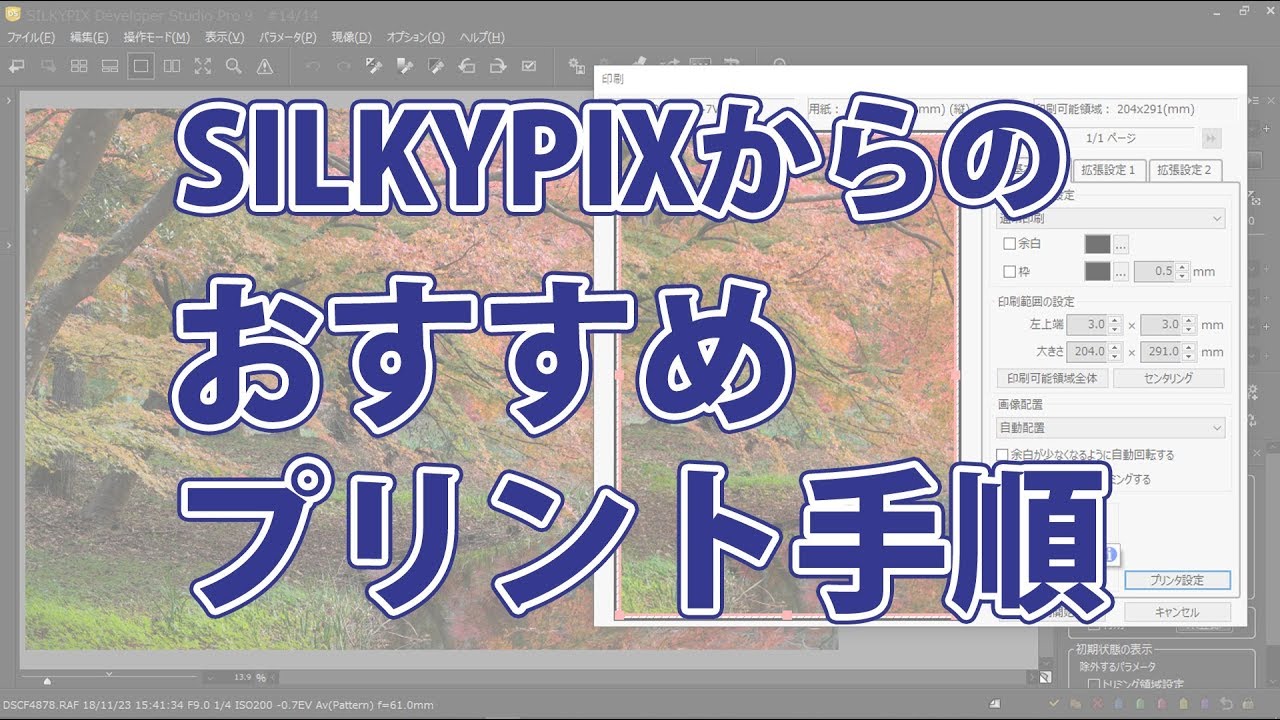Select the single preview mode icon
Image resolution: width=1280 pixels, height=720 pixels.
(141, 66)
